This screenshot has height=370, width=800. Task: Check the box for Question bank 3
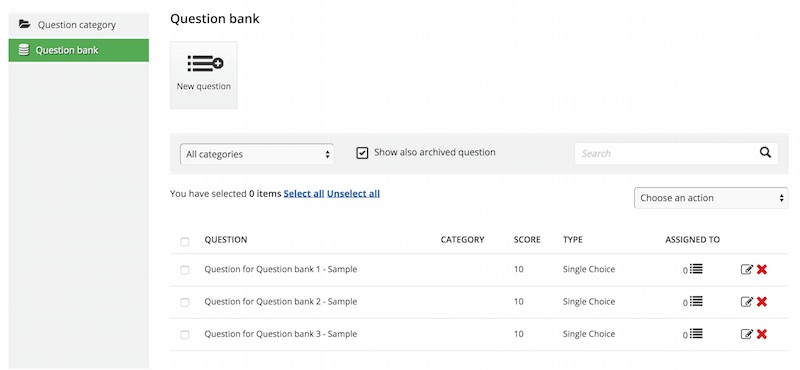point(185,335)
